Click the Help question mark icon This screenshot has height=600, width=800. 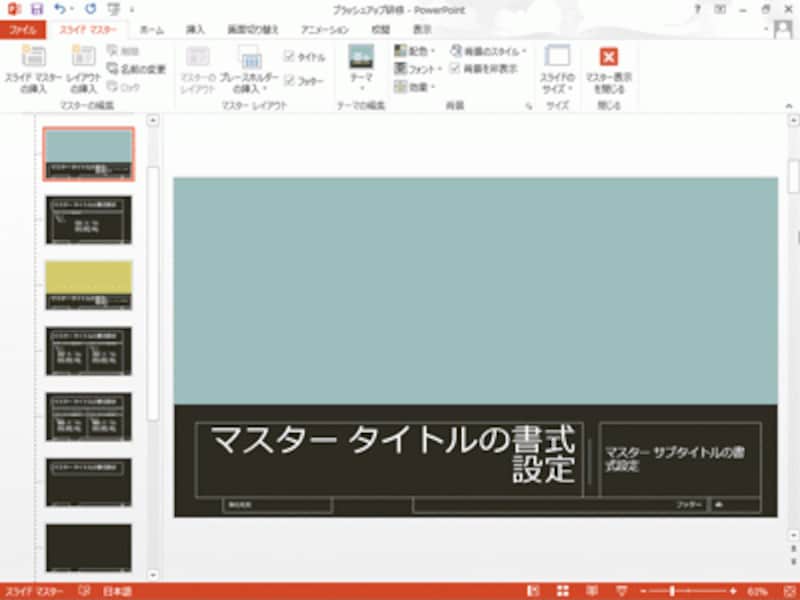pyautogui.click(x=697, y=9)
